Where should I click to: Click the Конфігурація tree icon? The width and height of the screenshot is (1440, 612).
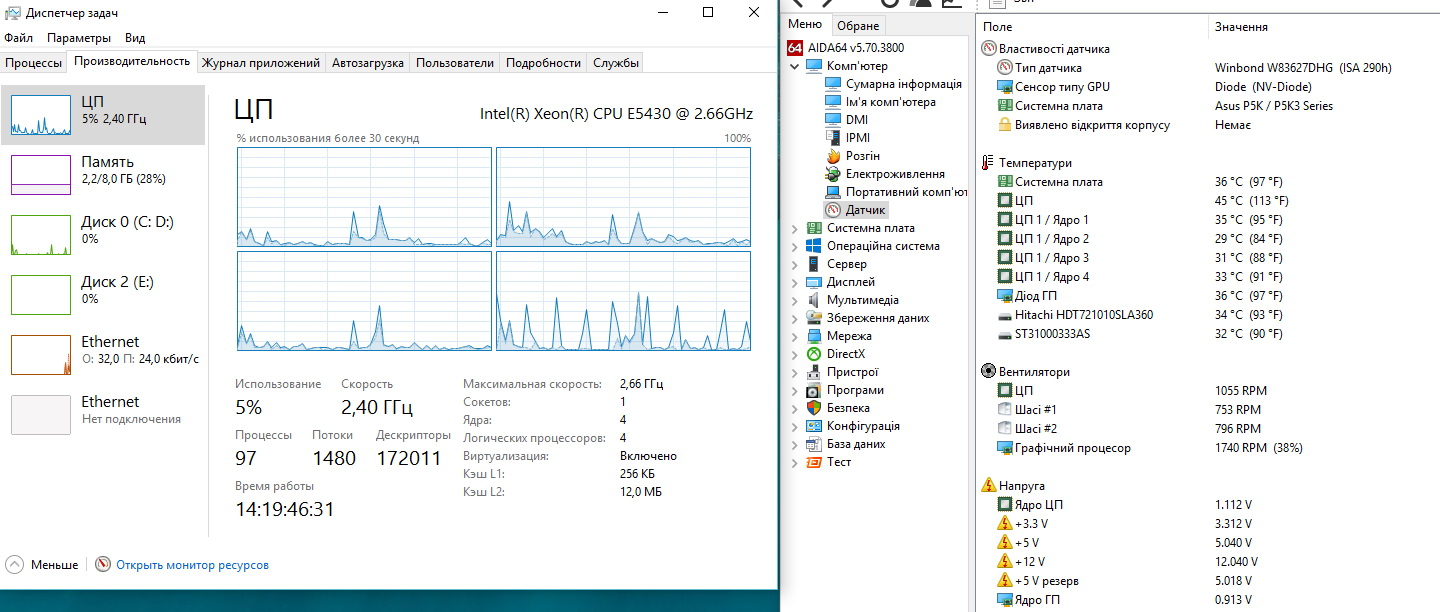813,426
